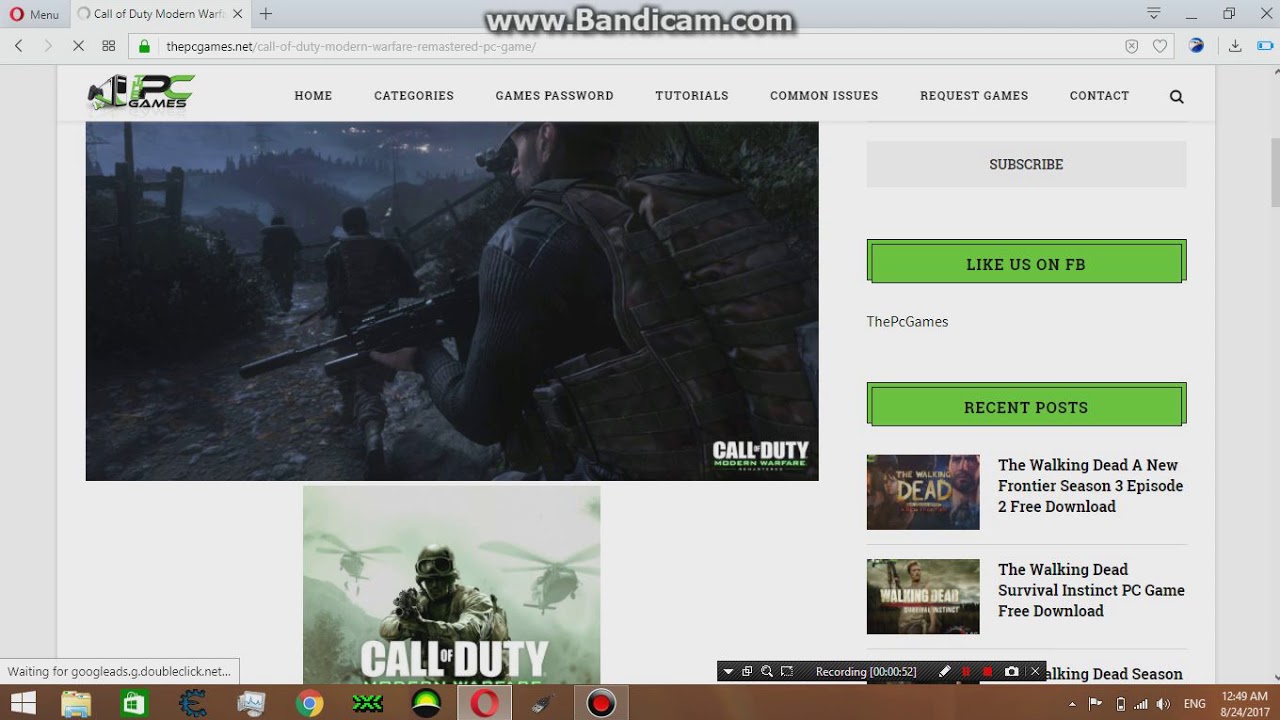This screenshot has width=1280, height=720.
Task: Close the Bandicam recording toolbar
Action: click(x=1036, y=672)
